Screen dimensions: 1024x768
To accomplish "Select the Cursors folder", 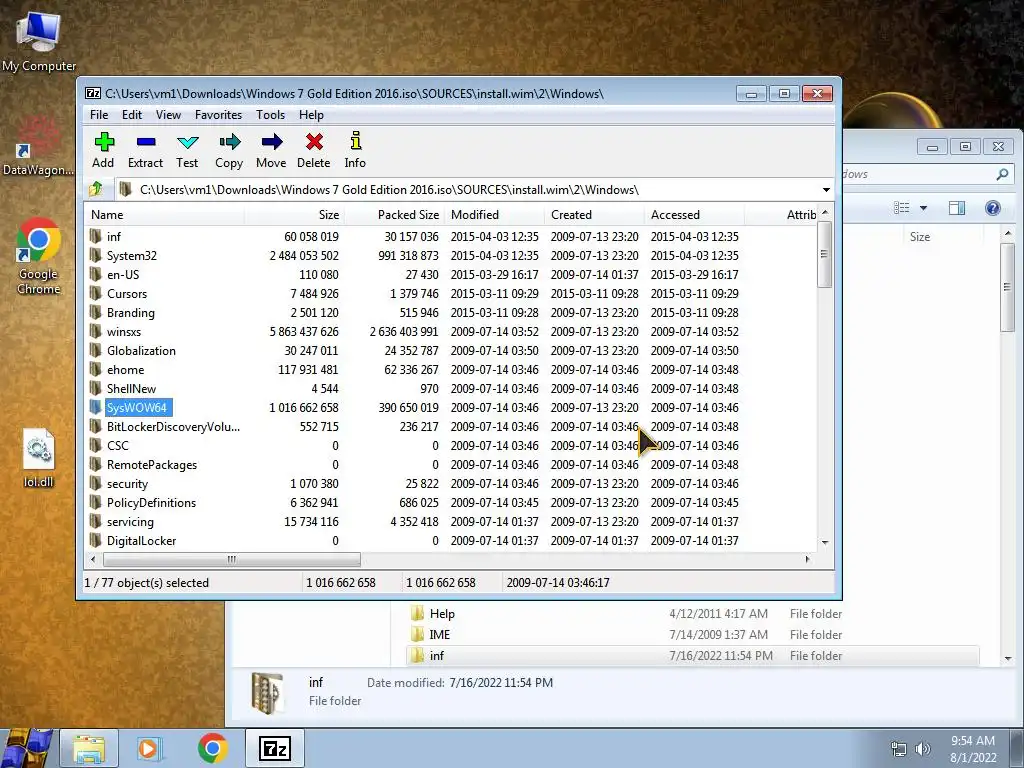I will [x=127, y=293].
